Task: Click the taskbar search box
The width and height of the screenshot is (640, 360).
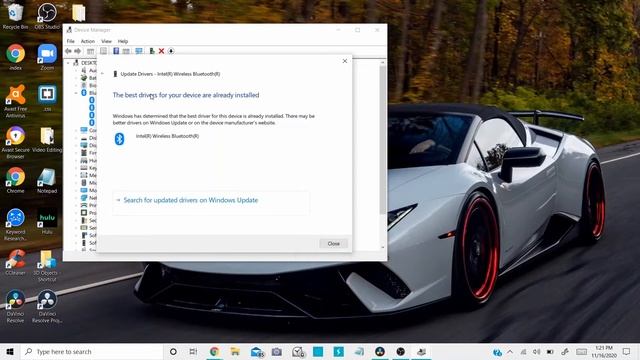Action: click(91, 351)
